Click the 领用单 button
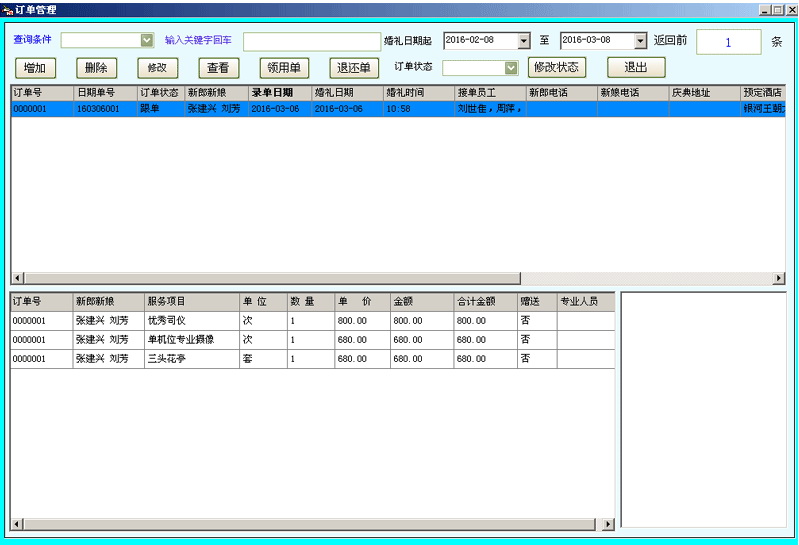799x545 pixels. [x=284, y=68]
